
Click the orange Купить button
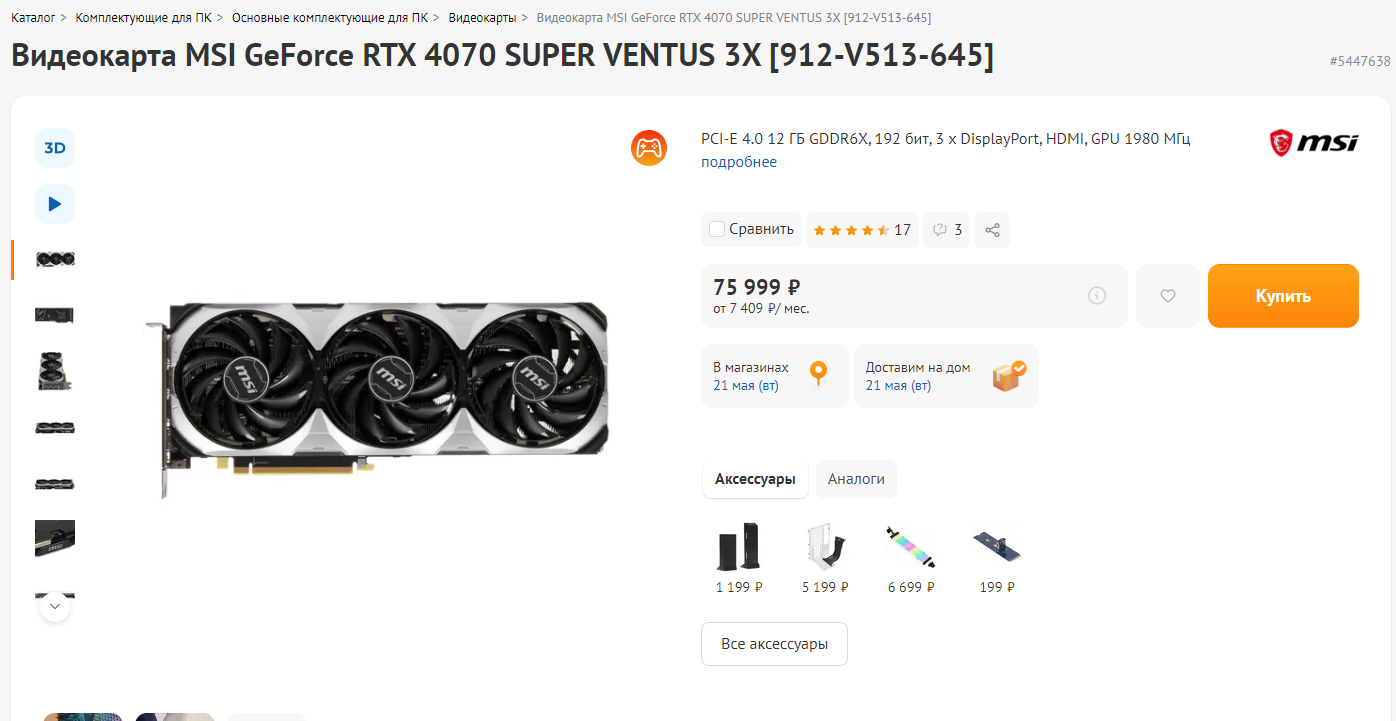coord(1283,296)
